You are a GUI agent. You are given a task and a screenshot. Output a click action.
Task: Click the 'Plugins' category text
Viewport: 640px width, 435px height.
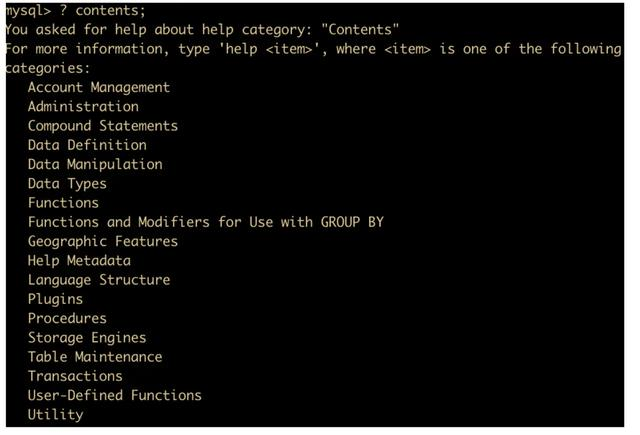click(x=56, y=300)
